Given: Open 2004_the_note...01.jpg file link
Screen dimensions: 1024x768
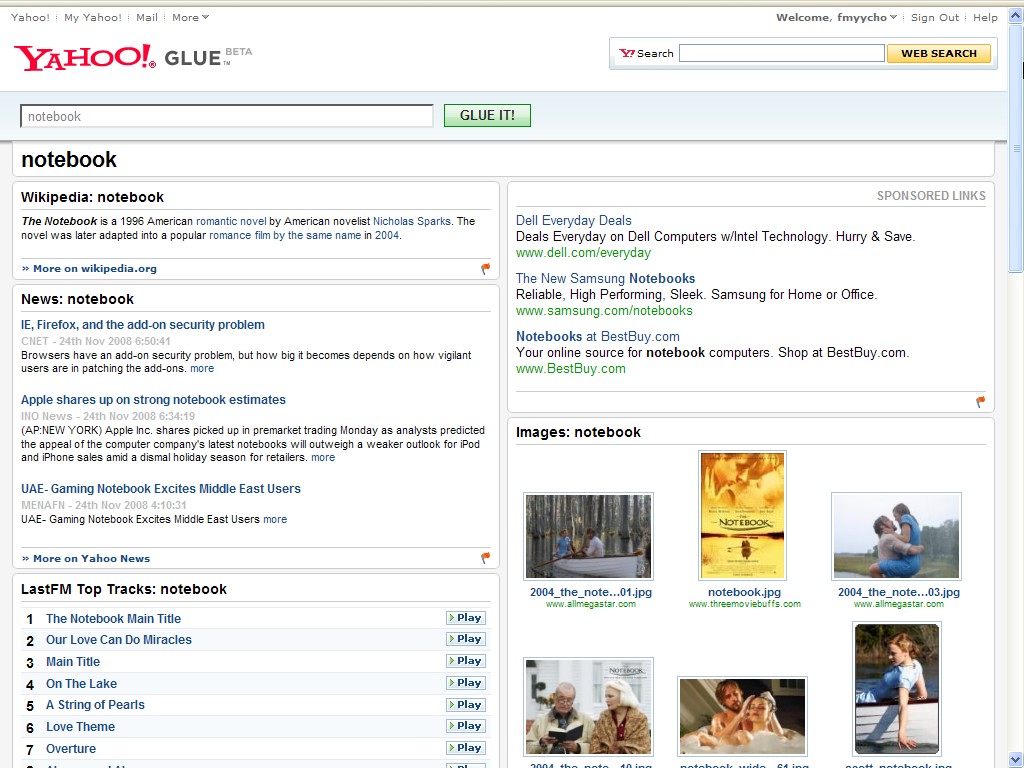Looking at the screenshot, I should click(x=591, y=592).
